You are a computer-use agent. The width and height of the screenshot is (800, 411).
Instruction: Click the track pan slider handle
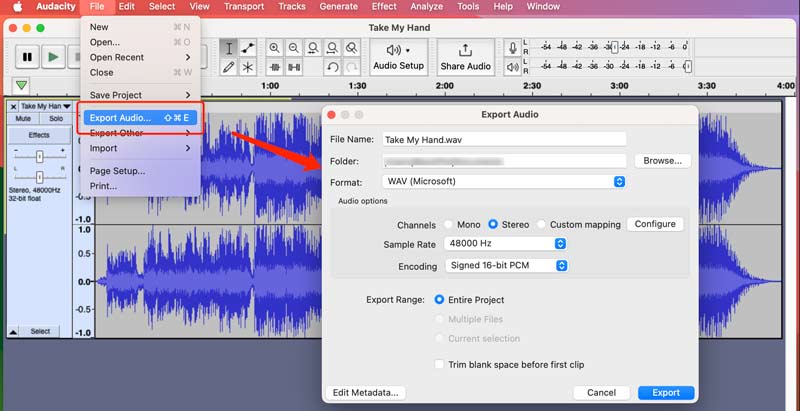coord(39,177)
